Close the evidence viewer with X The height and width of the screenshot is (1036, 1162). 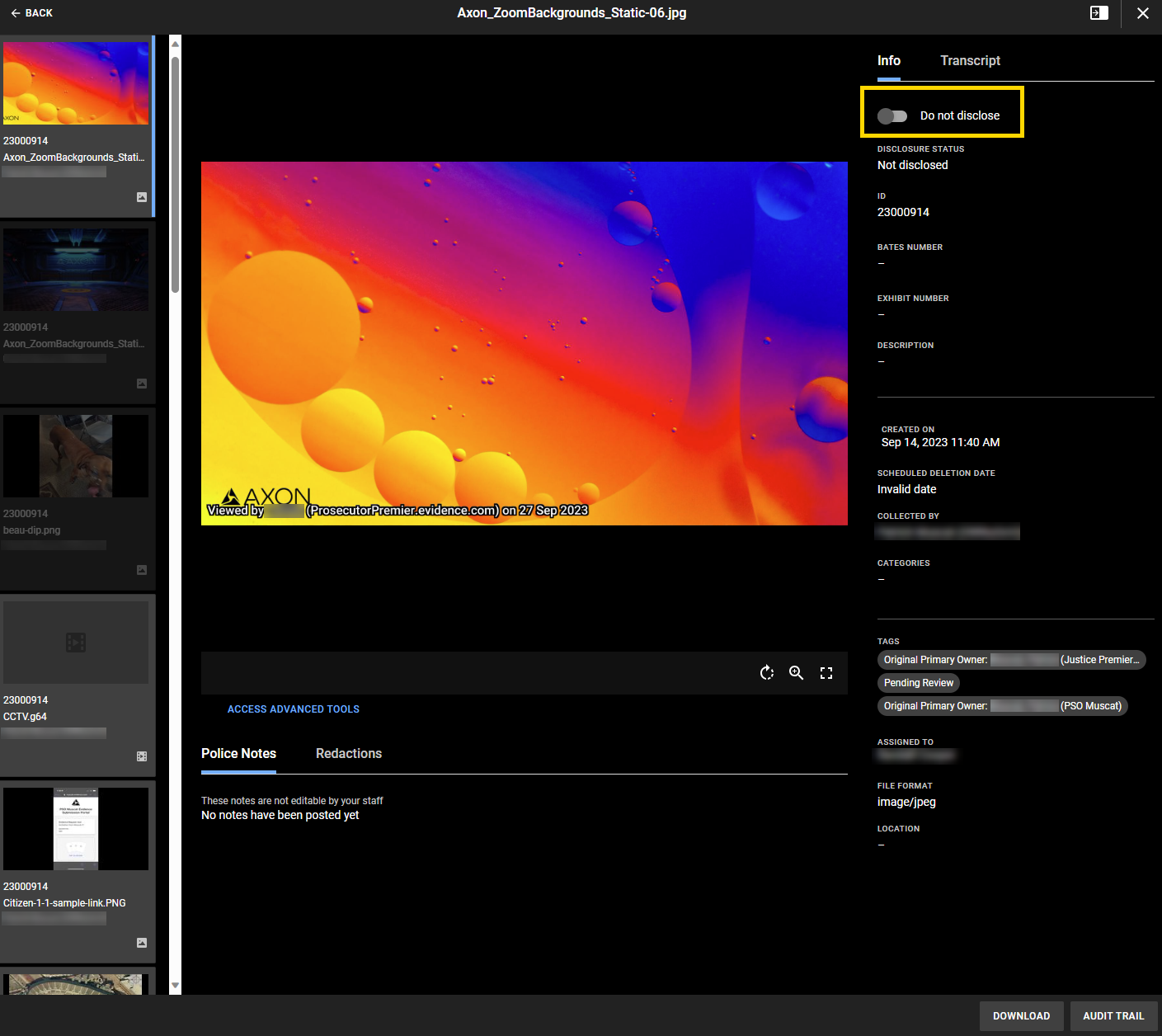1142,13
